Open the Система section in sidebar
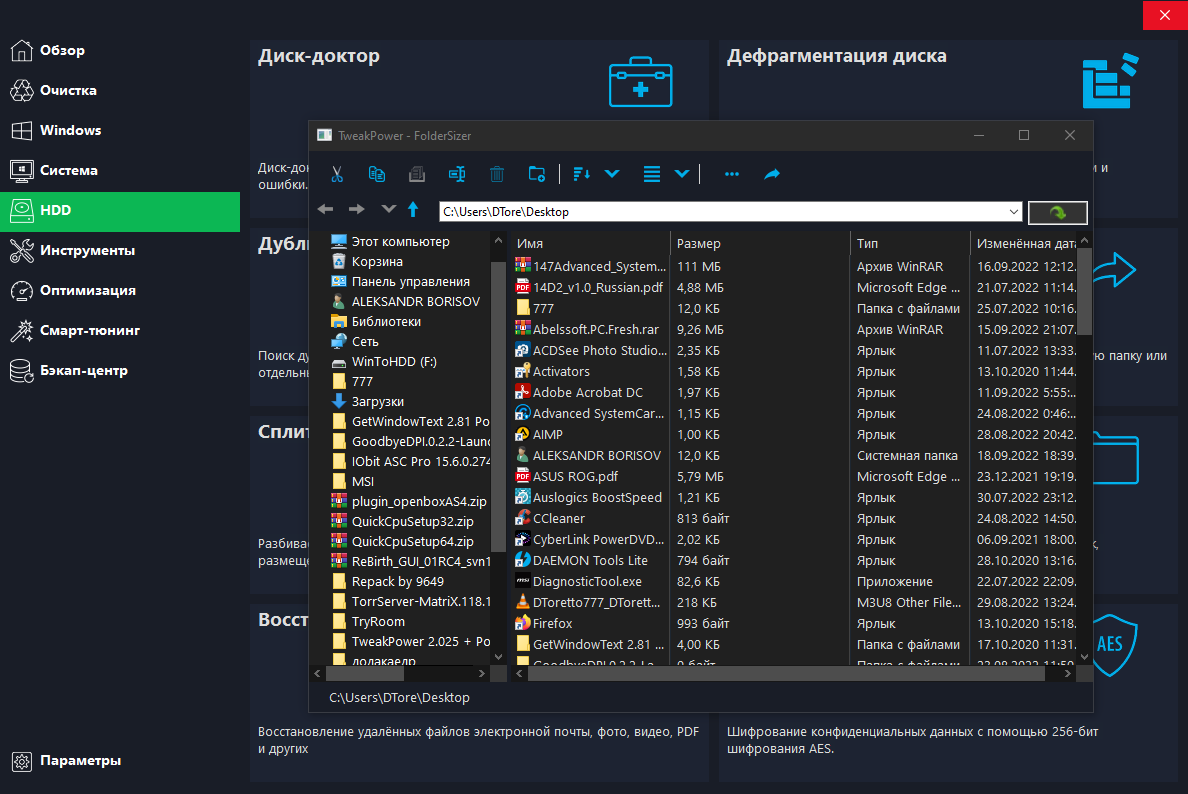 120,170
